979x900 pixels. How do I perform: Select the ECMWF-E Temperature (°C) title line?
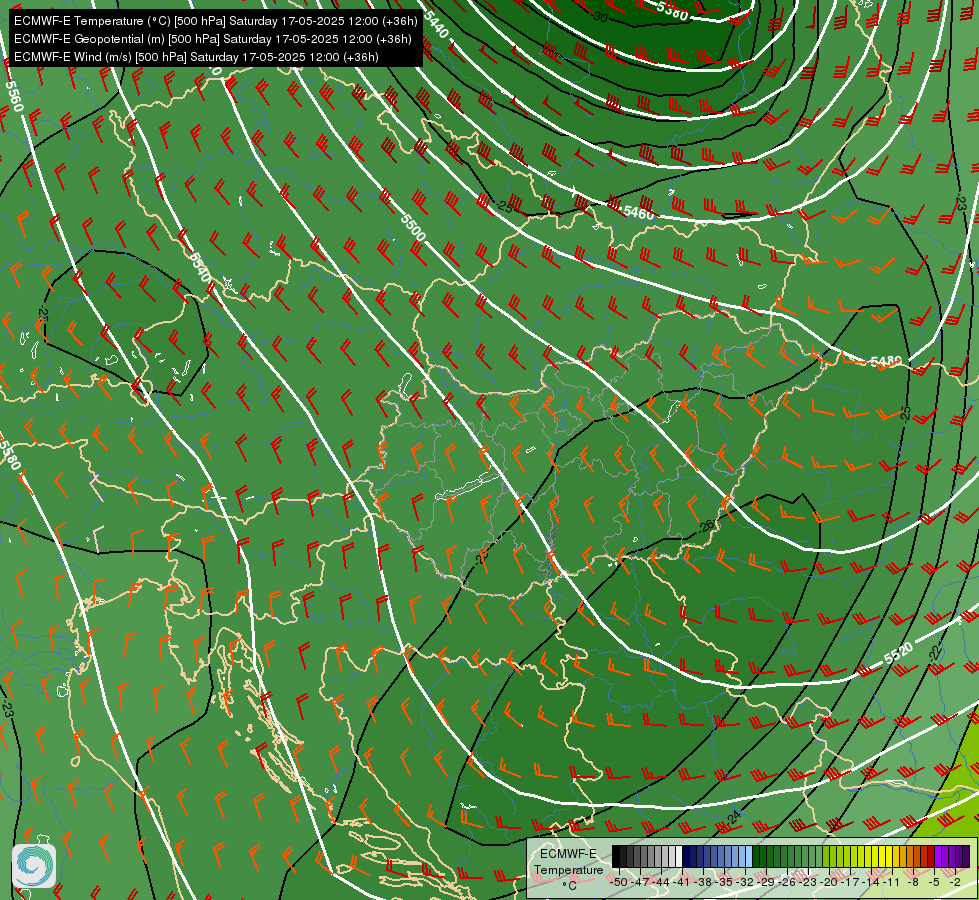pyautogui.click(x=215, y=21)
